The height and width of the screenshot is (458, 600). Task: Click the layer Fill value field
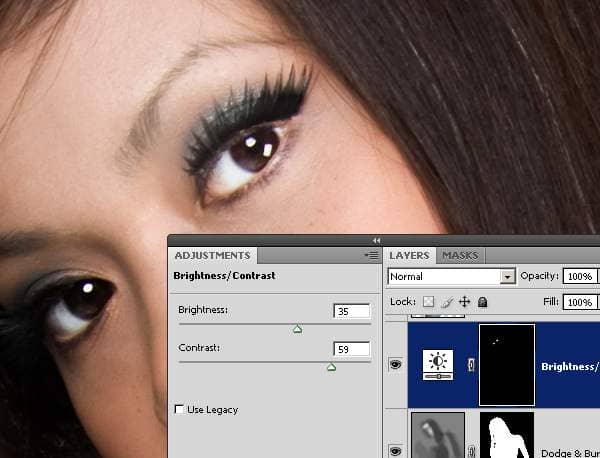point(580,302)
